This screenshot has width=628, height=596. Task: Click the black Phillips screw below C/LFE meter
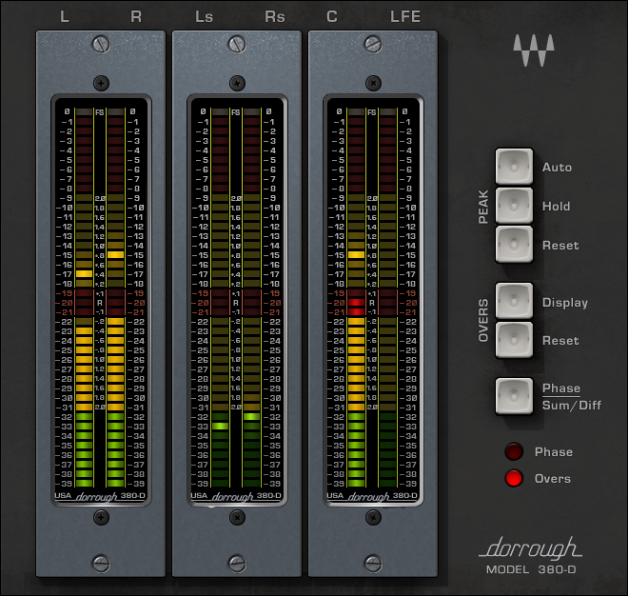click(x=373, y=517)
